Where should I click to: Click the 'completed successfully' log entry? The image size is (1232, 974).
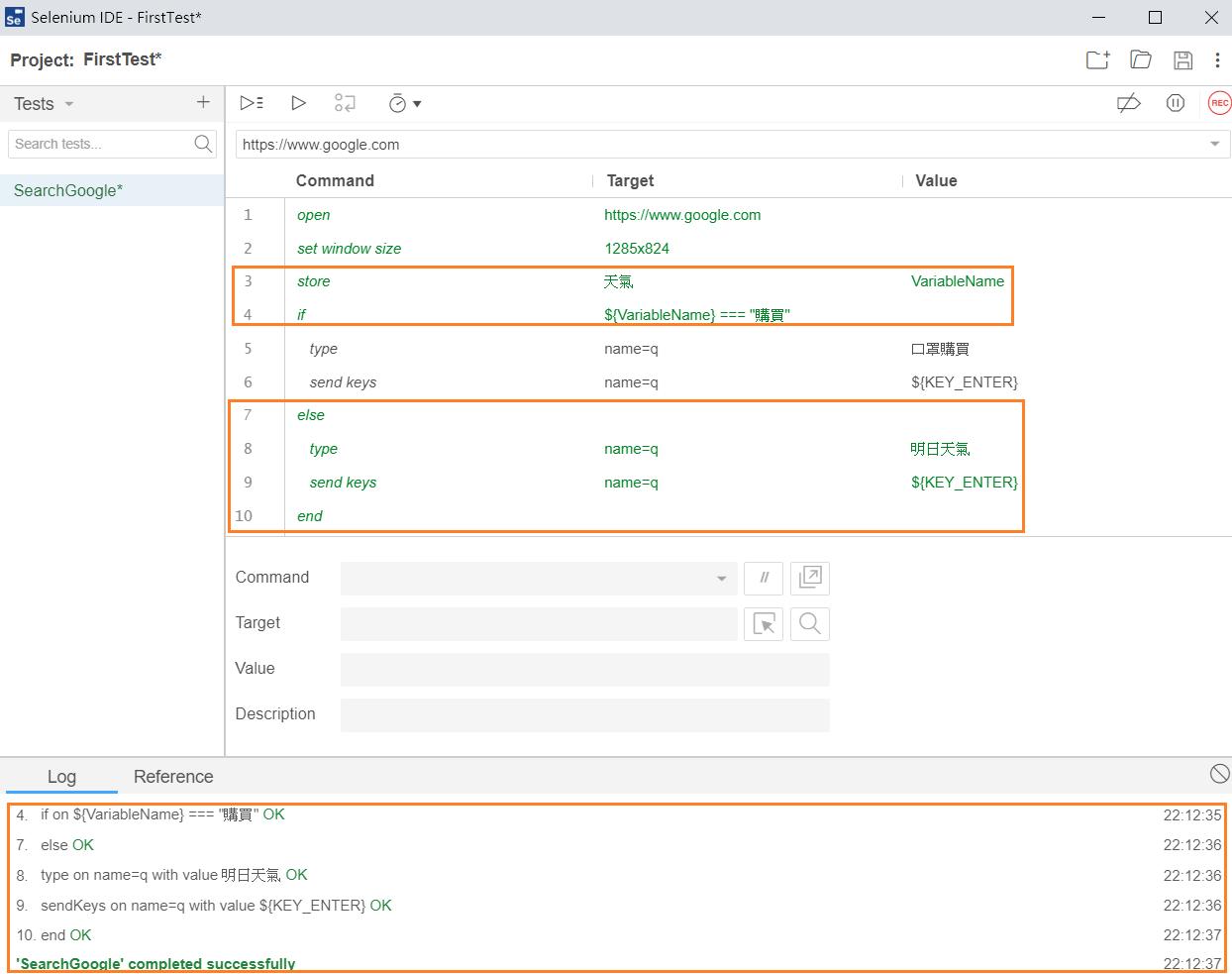pos(155,964)
